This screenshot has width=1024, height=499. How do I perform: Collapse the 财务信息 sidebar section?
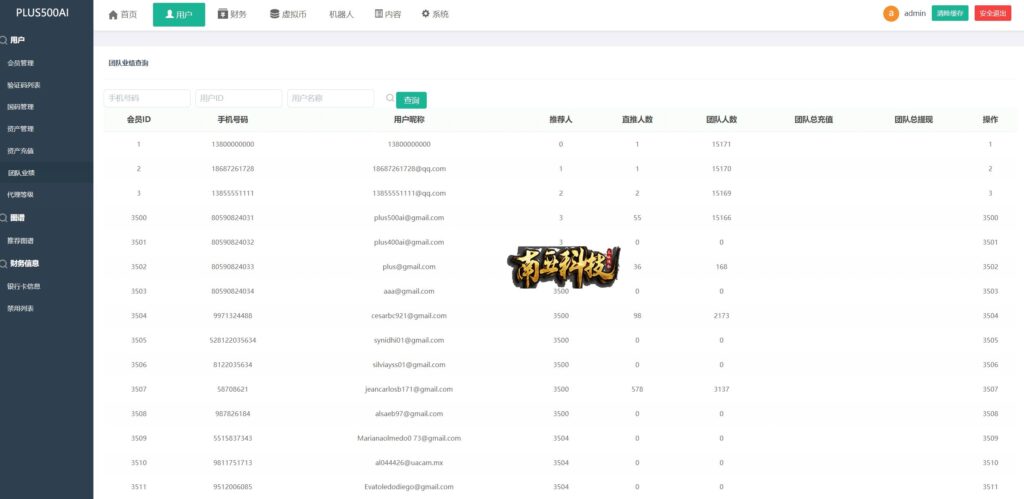point(25,263)
